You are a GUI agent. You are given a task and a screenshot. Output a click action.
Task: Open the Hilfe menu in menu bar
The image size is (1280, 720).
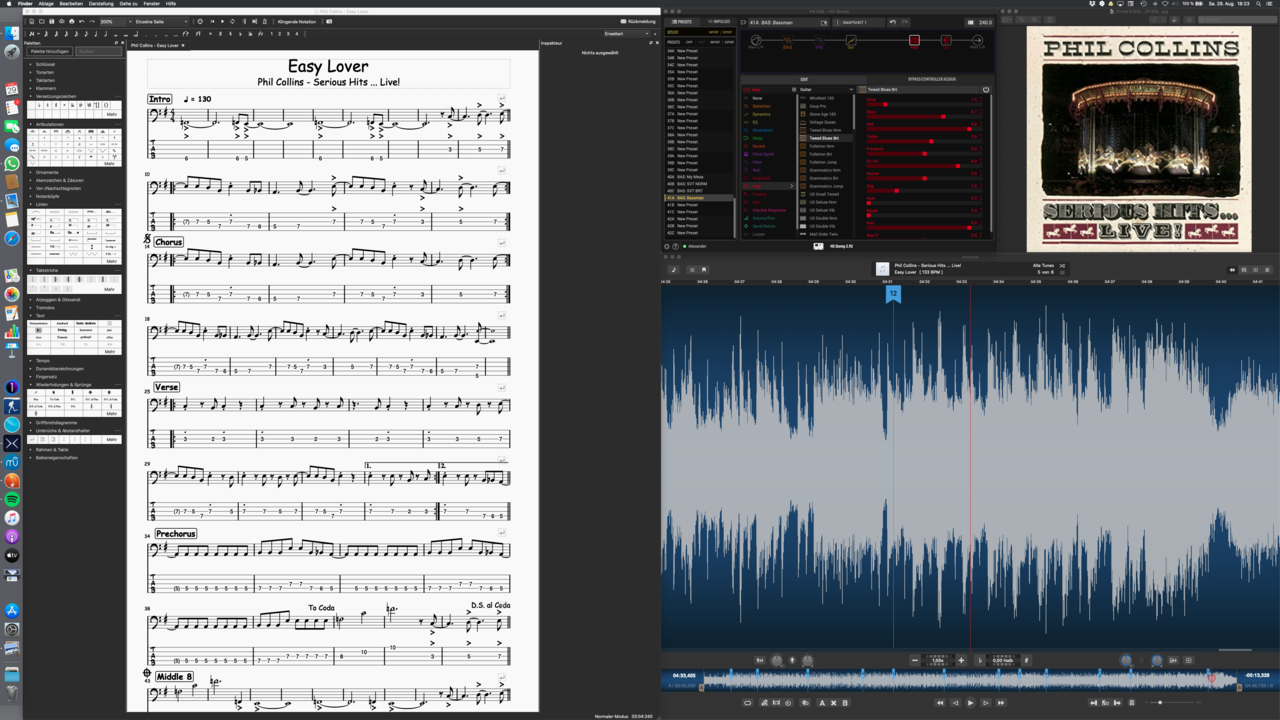point(170,4)
